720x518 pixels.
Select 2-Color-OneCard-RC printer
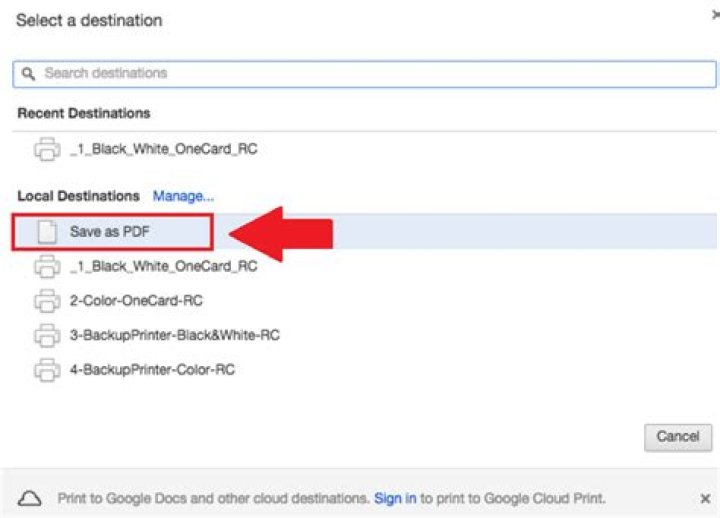point(136,301)
